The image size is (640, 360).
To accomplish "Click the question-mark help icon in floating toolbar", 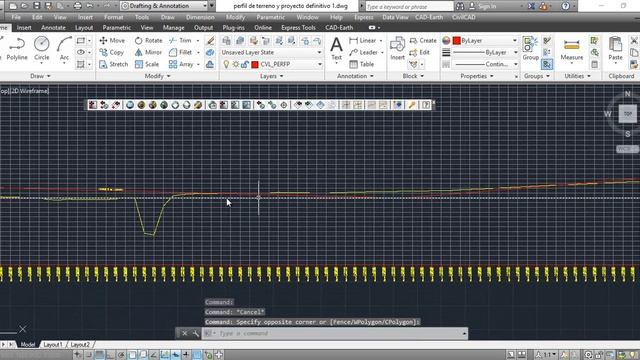I will [x=426, y=105].
